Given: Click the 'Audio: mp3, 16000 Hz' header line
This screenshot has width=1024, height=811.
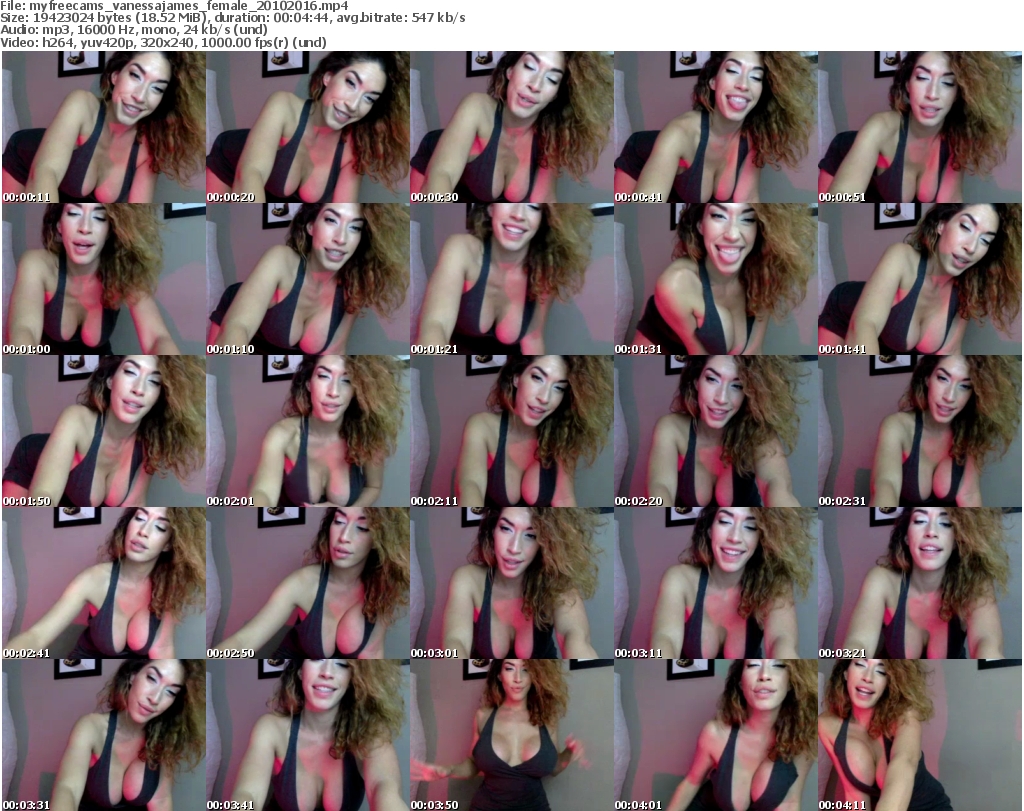Looking at the screenshot, I should pos(134,30).
